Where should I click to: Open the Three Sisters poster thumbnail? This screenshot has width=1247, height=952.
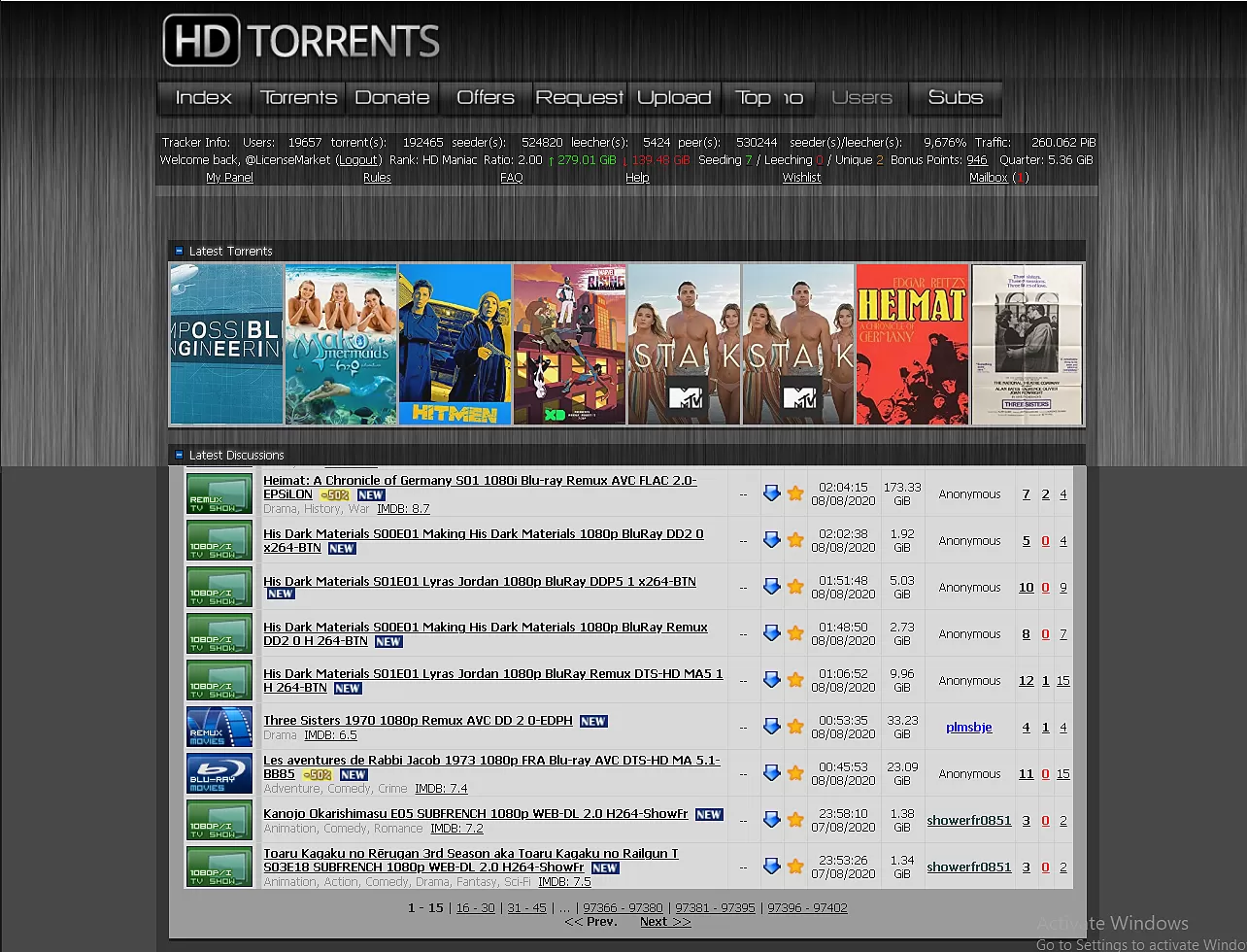1028,344
